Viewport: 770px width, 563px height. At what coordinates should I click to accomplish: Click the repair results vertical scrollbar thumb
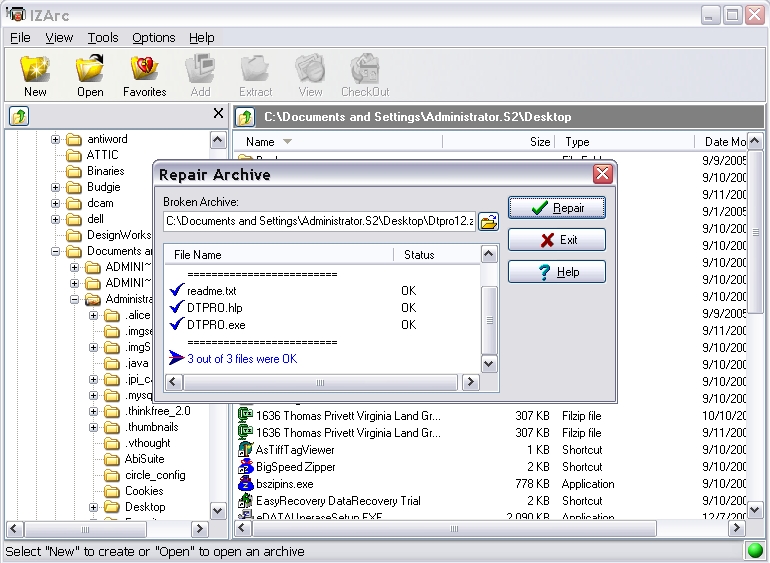tap(489, 320)
